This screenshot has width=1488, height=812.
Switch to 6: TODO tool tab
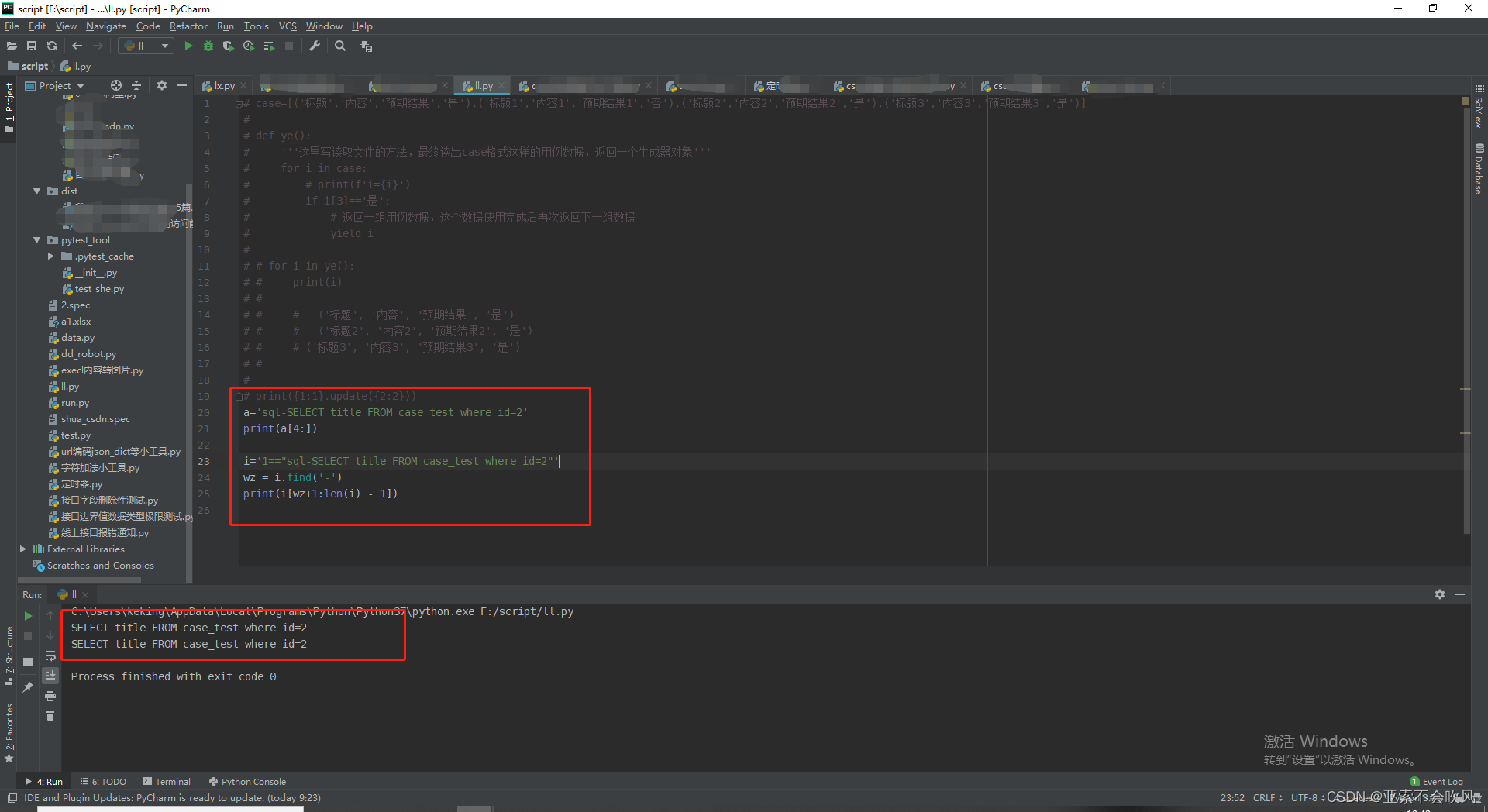[x=103, y=782]
